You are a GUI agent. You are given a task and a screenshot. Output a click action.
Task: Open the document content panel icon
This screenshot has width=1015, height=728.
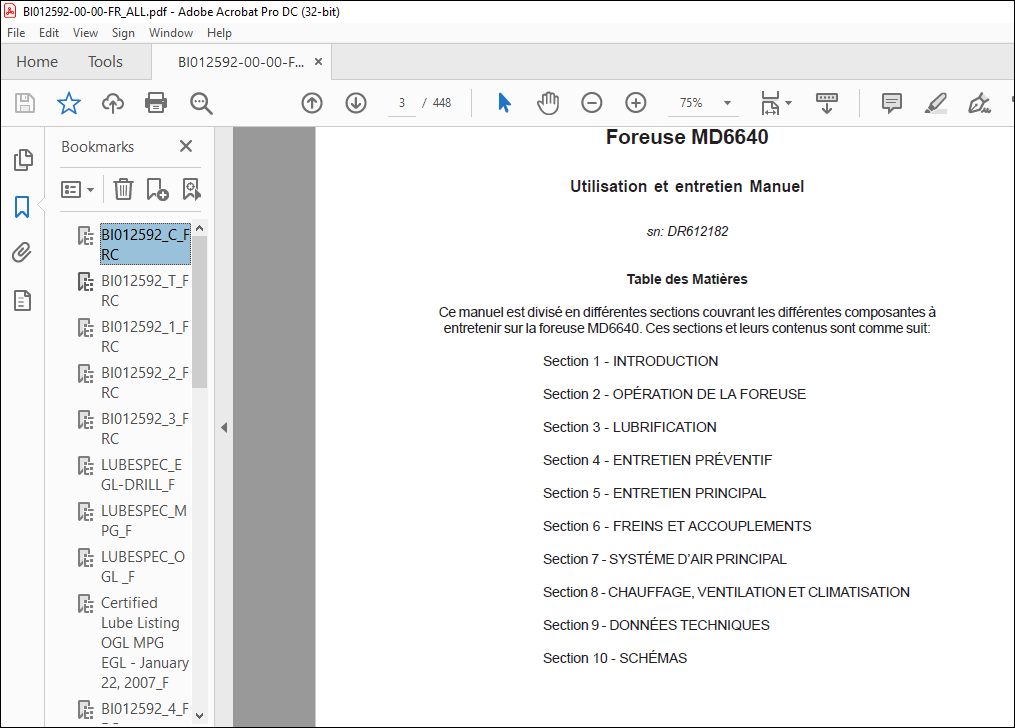(23, 300)
